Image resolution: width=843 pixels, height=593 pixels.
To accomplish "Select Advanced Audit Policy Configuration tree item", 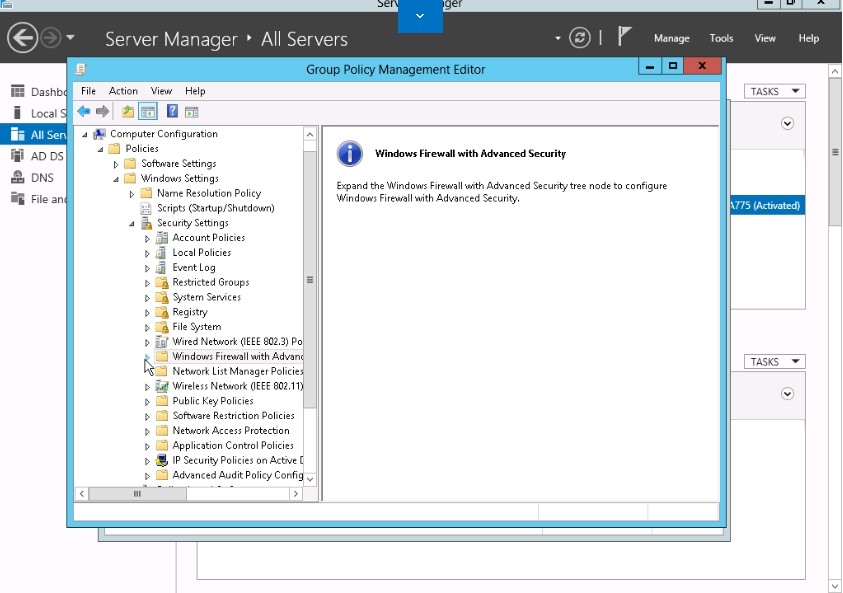I will coord(238,475).
